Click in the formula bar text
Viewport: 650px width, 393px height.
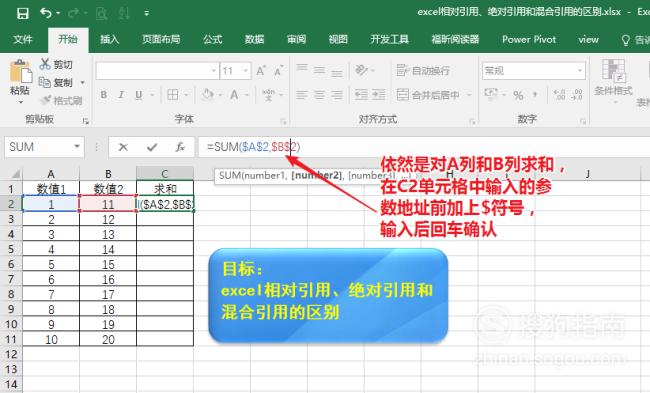coord(253,147)
